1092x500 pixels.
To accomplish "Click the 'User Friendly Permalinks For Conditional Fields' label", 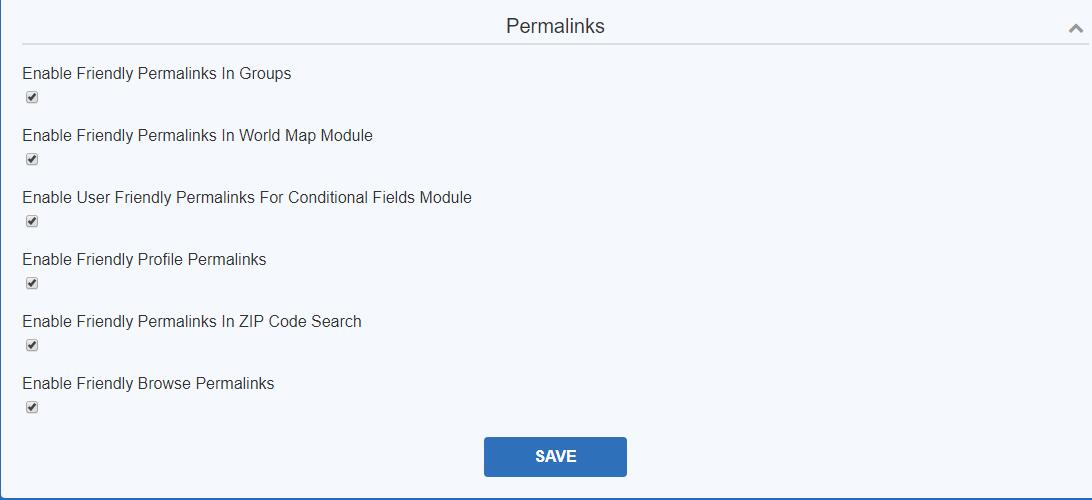I will click(x=247, y=197).
